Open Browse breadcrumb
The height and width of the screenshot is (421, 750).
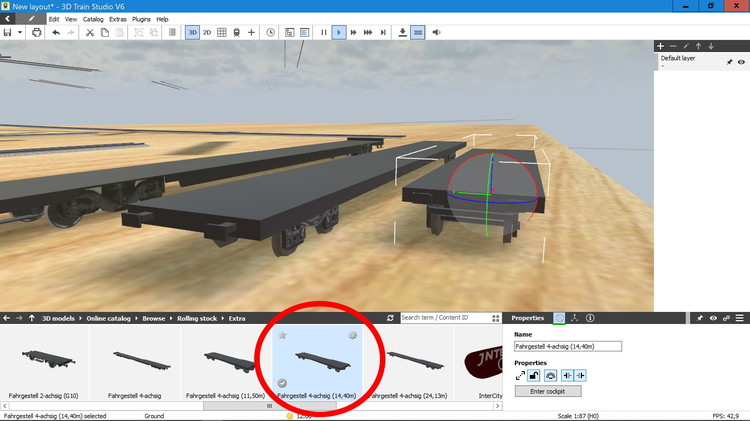pos(154,319)
